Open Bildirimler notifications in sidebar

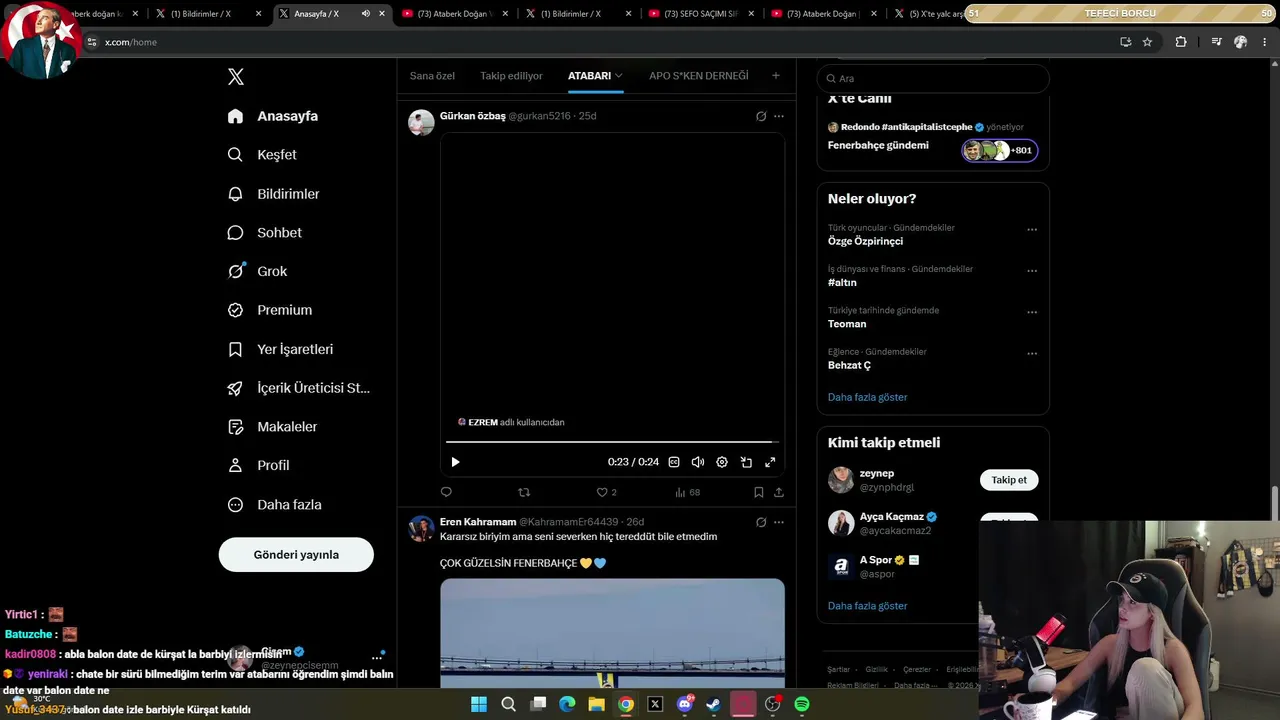(274, 194)
